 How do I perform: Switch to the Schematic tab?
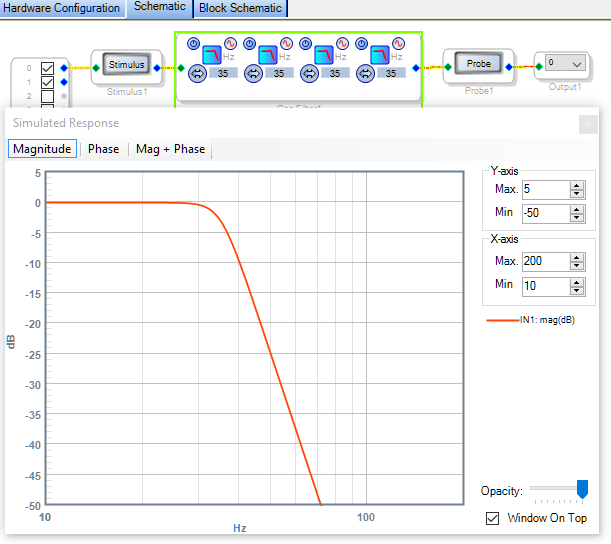pos(160,7)
